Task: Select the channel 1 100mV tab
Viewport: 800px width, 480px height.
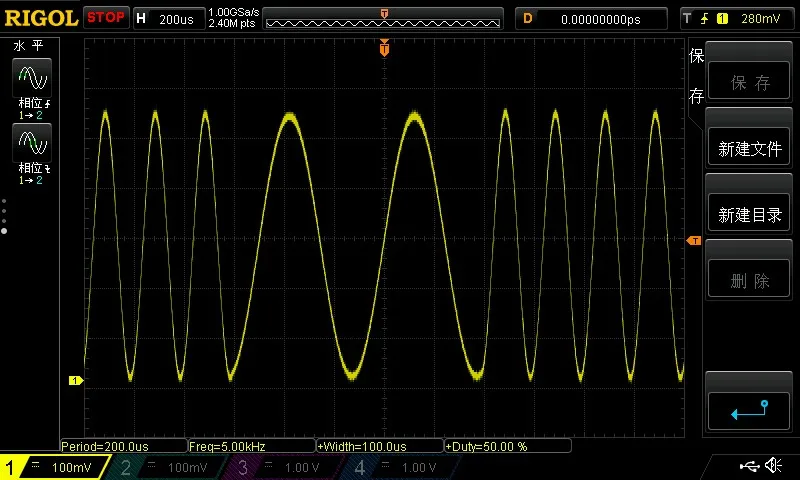Action: 55,467
